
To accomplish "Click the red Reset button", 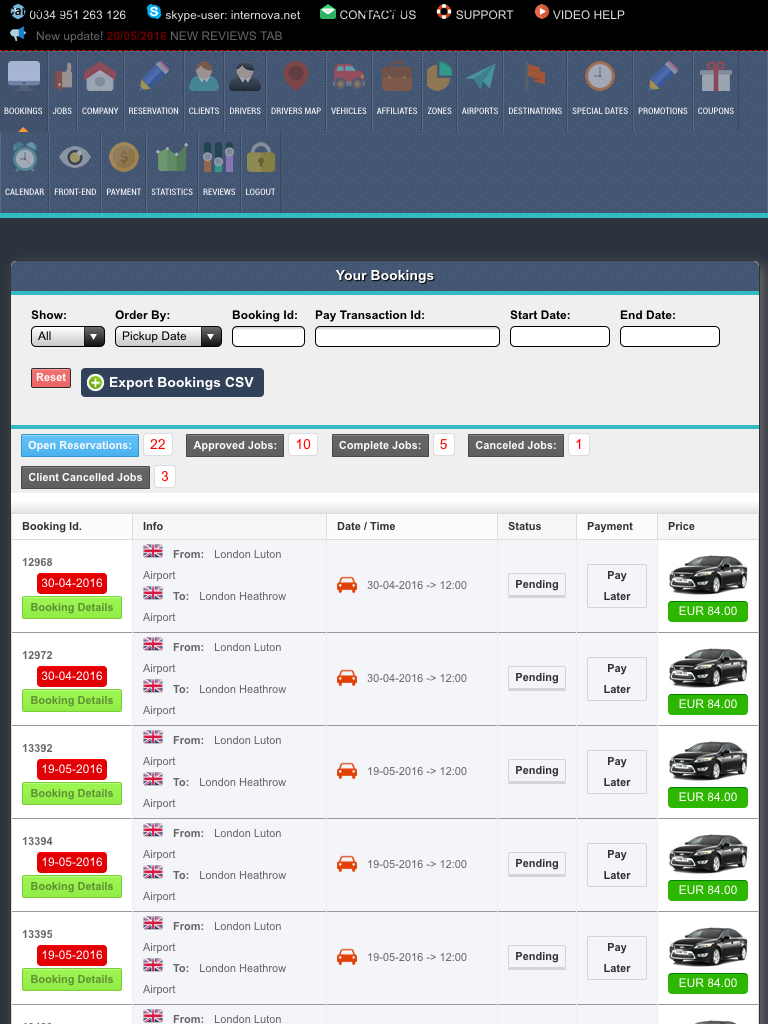I will click(51, 377).
